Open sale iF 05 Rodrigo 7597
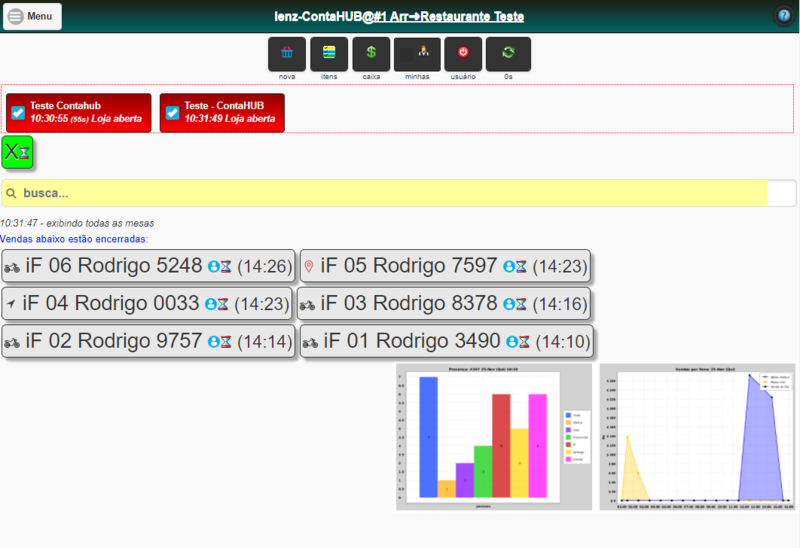 [x=445, y=266]
